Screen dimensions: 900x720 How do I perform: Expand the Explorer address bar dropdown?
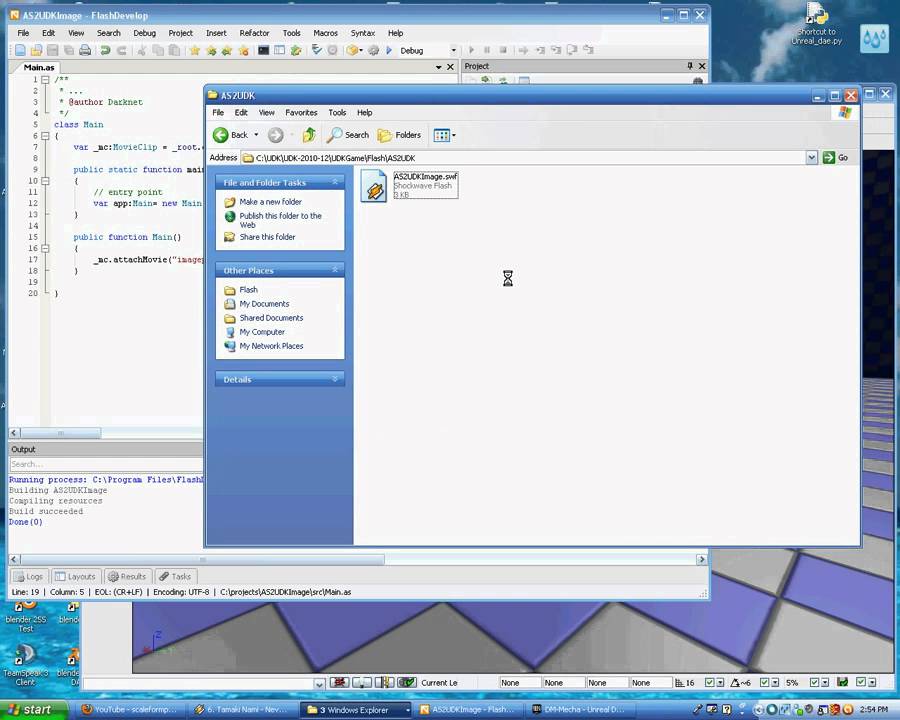pos(811,158)
